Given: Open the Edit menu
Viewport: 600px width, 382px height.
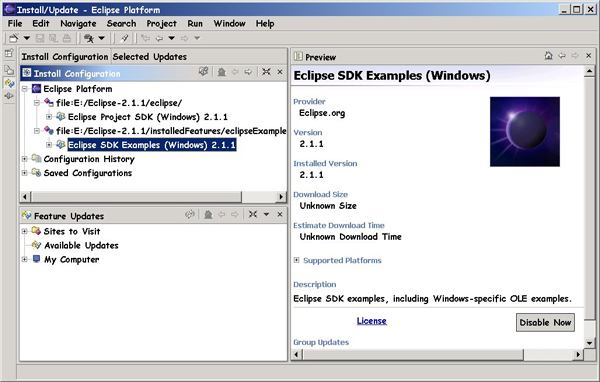Looking at the screenshot, I should (x=41, y=24).
